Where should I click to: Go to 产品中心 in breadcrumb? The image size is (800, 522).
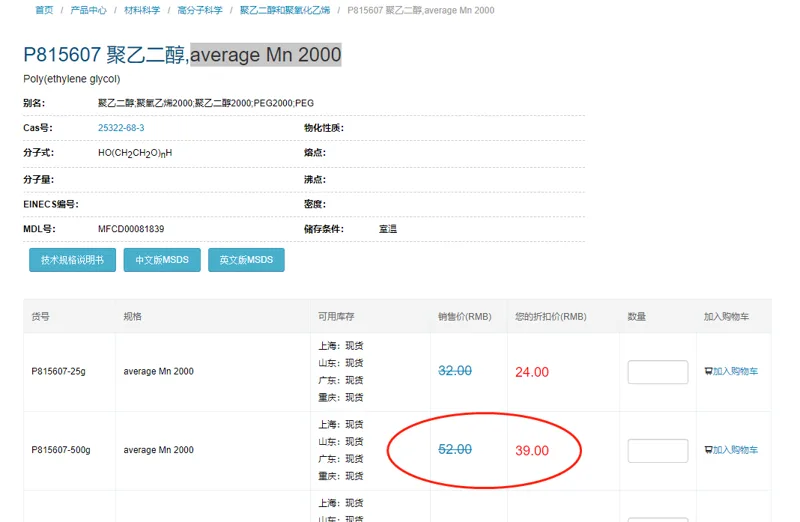(88, 10)
